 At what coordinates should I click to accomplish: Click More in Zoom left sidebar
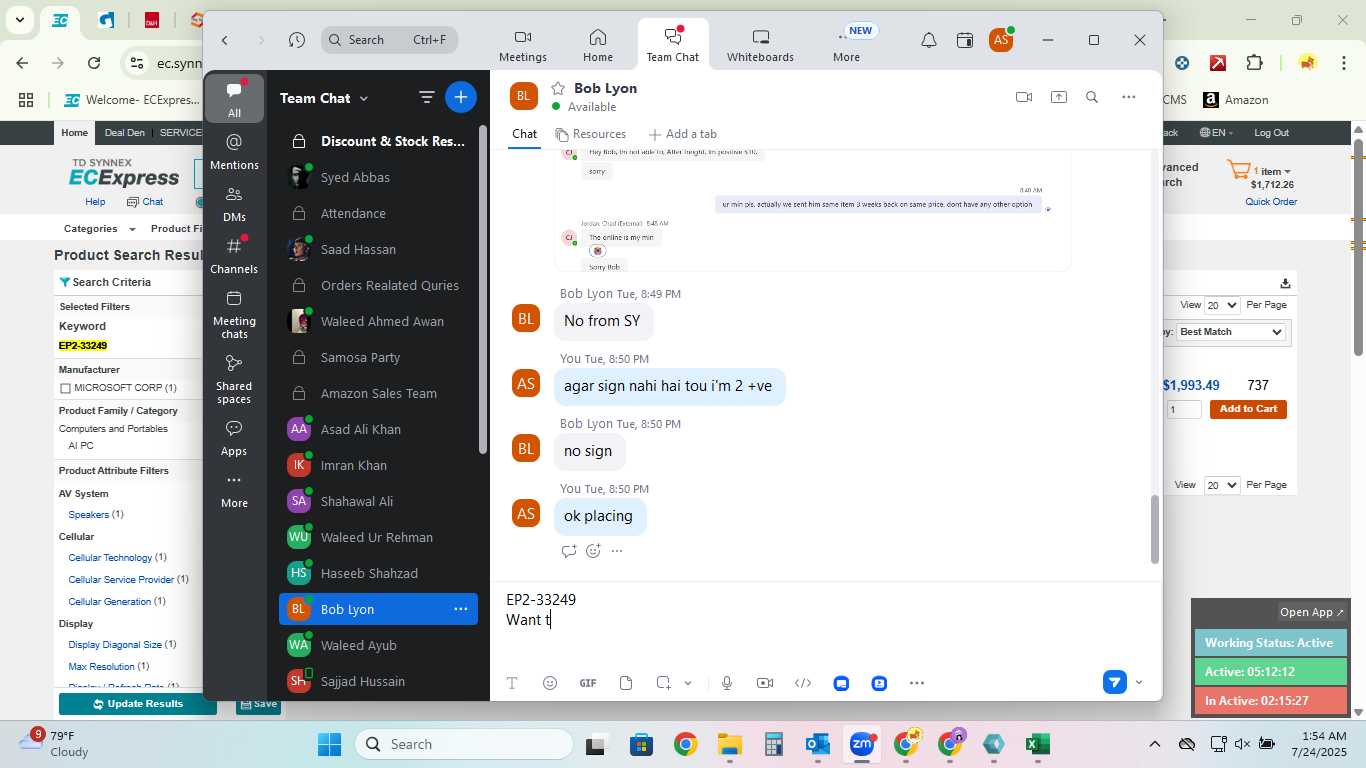(234, 490)
